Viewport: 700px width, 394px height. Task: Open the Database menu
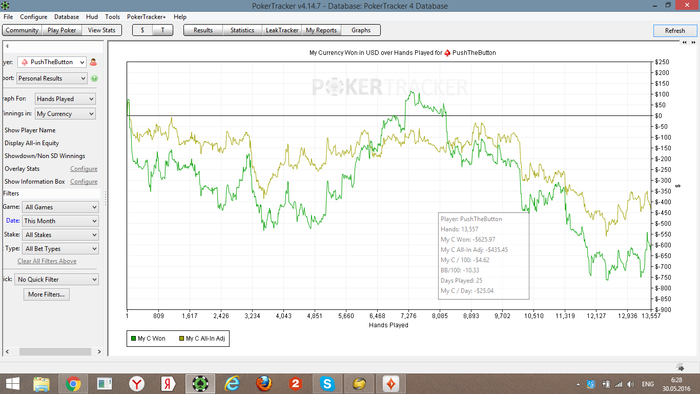(67, 17)
